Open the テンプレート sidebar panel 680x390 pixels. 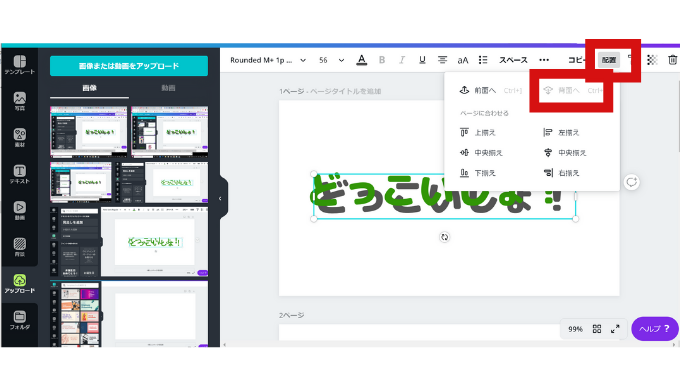20,65
